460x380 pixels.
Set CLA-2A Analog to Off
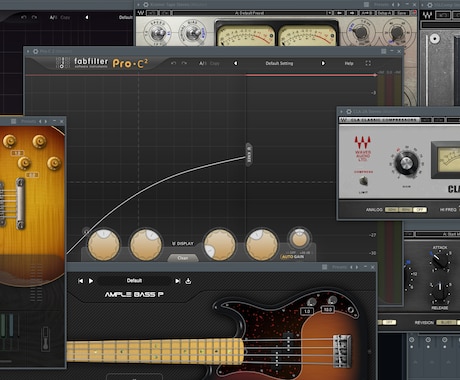click(x=420, y=210)
